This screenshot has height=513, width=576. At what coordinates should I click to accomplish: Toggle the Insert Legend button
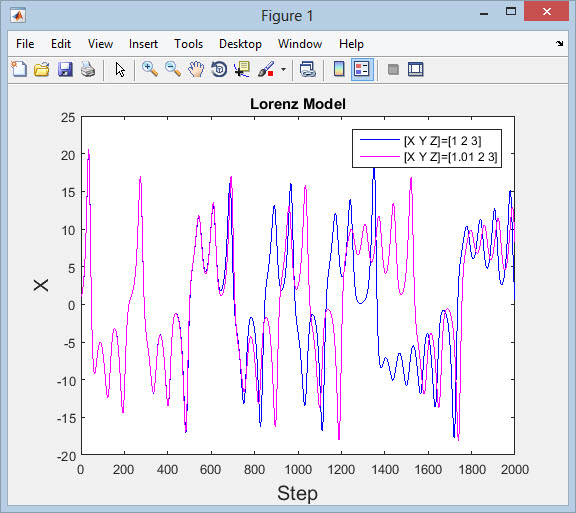pyautogui.click(x=362, y=69)
